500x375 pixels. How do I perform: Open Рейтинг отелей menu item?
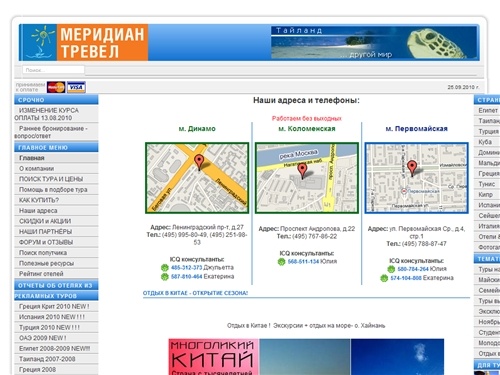click(x=56, y=274)
